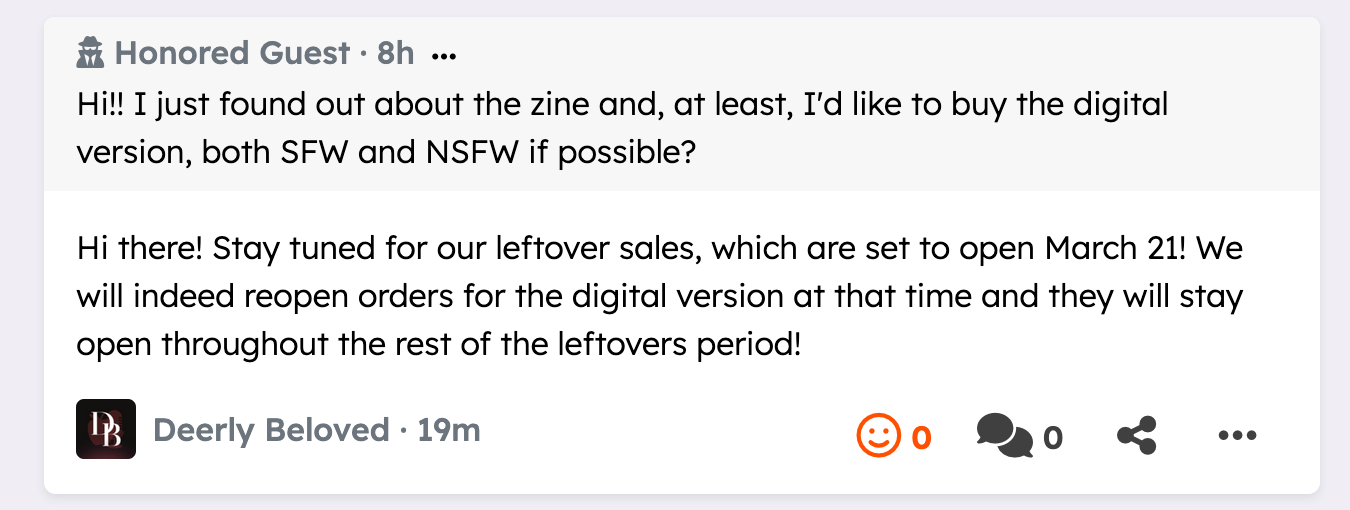Viewport: 1350px width, 510px height.
Task: Open the Deerly Beloved DB avatar
Action: 106,429
